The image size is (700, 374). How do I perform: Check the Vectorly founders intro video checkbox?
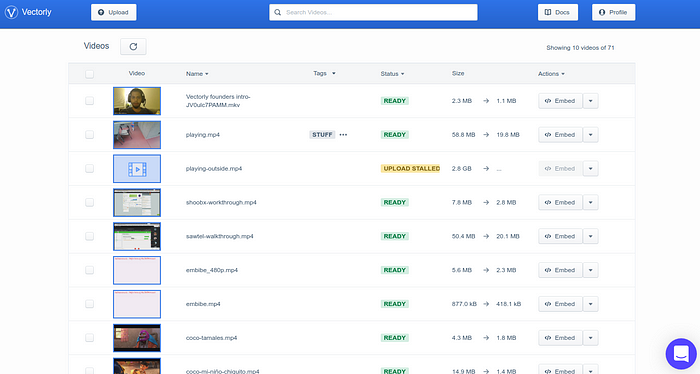pyautogui.click(x=89, y=101)
